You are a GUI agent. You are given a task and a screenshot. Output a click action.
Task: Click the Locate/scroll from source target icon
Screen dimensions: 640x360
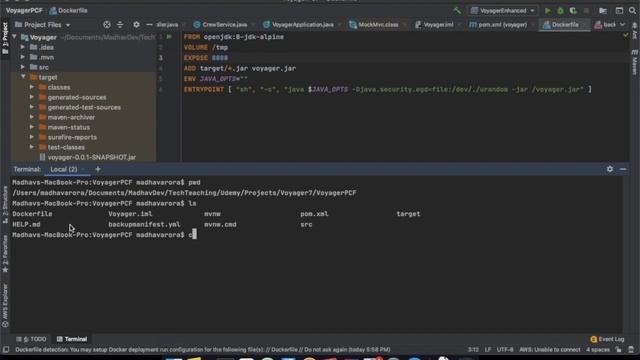(x=107, y=25)
